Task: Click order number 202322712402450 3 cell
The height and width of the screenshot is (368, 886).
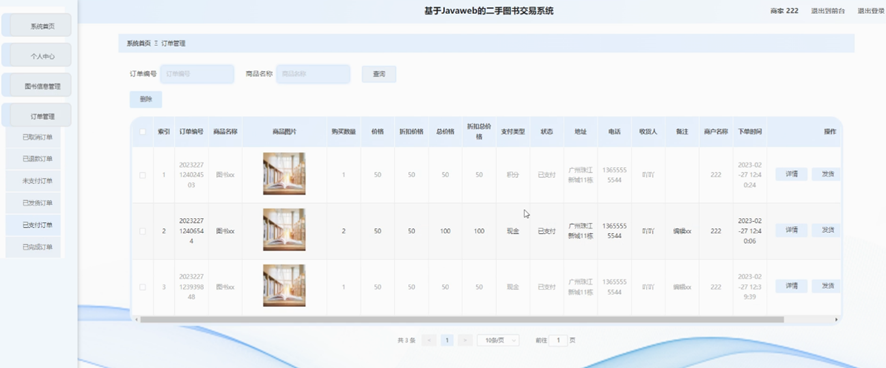Action: pos(191,175)
